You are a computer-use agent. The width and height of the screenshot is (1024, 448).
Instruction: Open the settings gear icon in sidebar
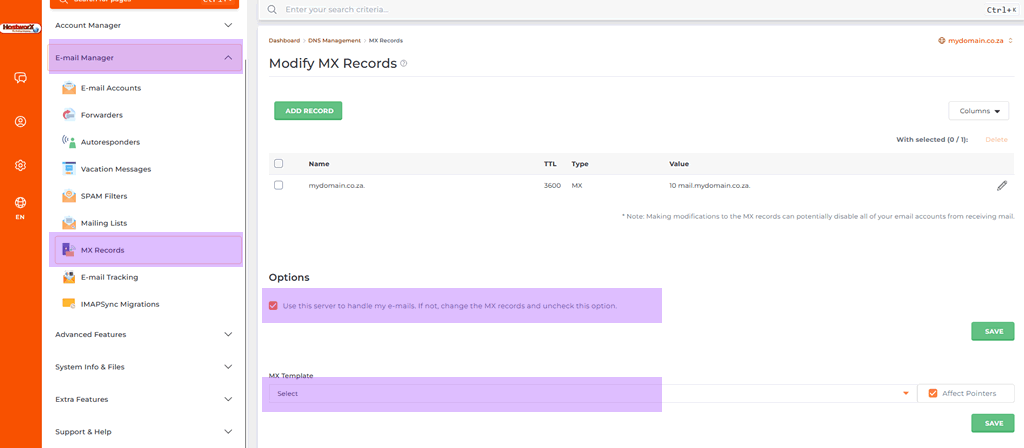20,165
